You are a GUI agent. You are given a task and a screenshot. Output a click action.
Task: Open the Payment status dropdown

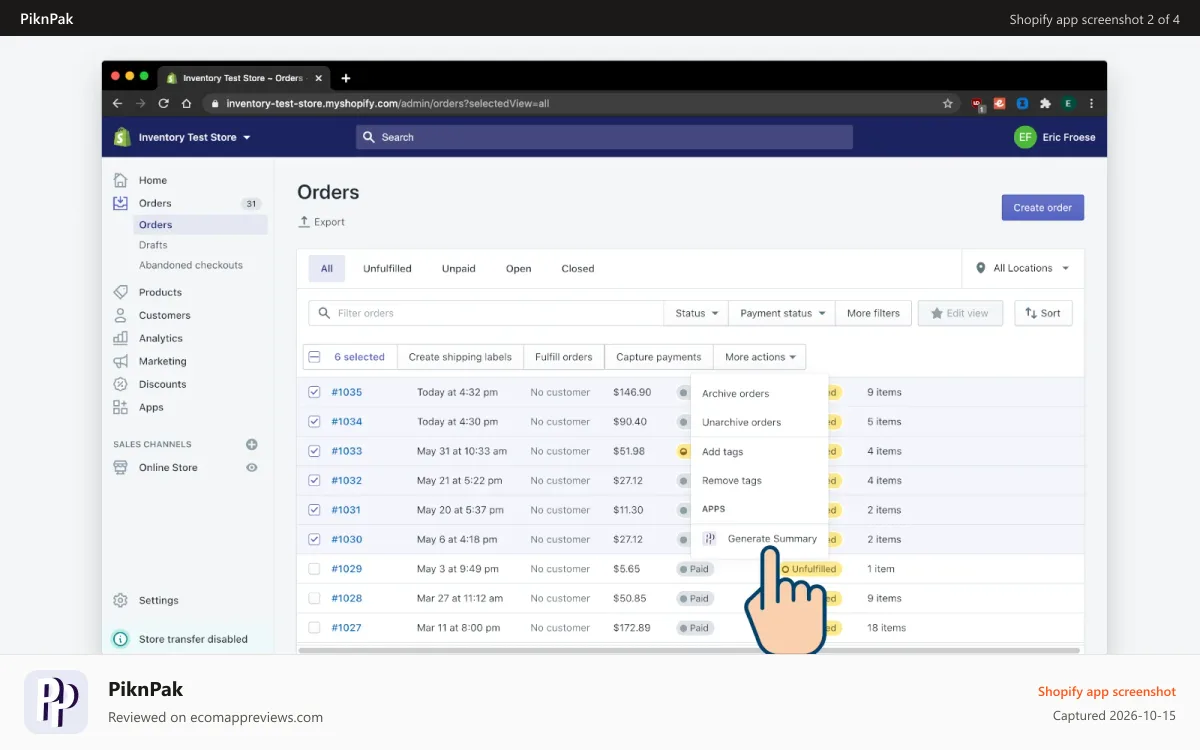click(781, 313)
